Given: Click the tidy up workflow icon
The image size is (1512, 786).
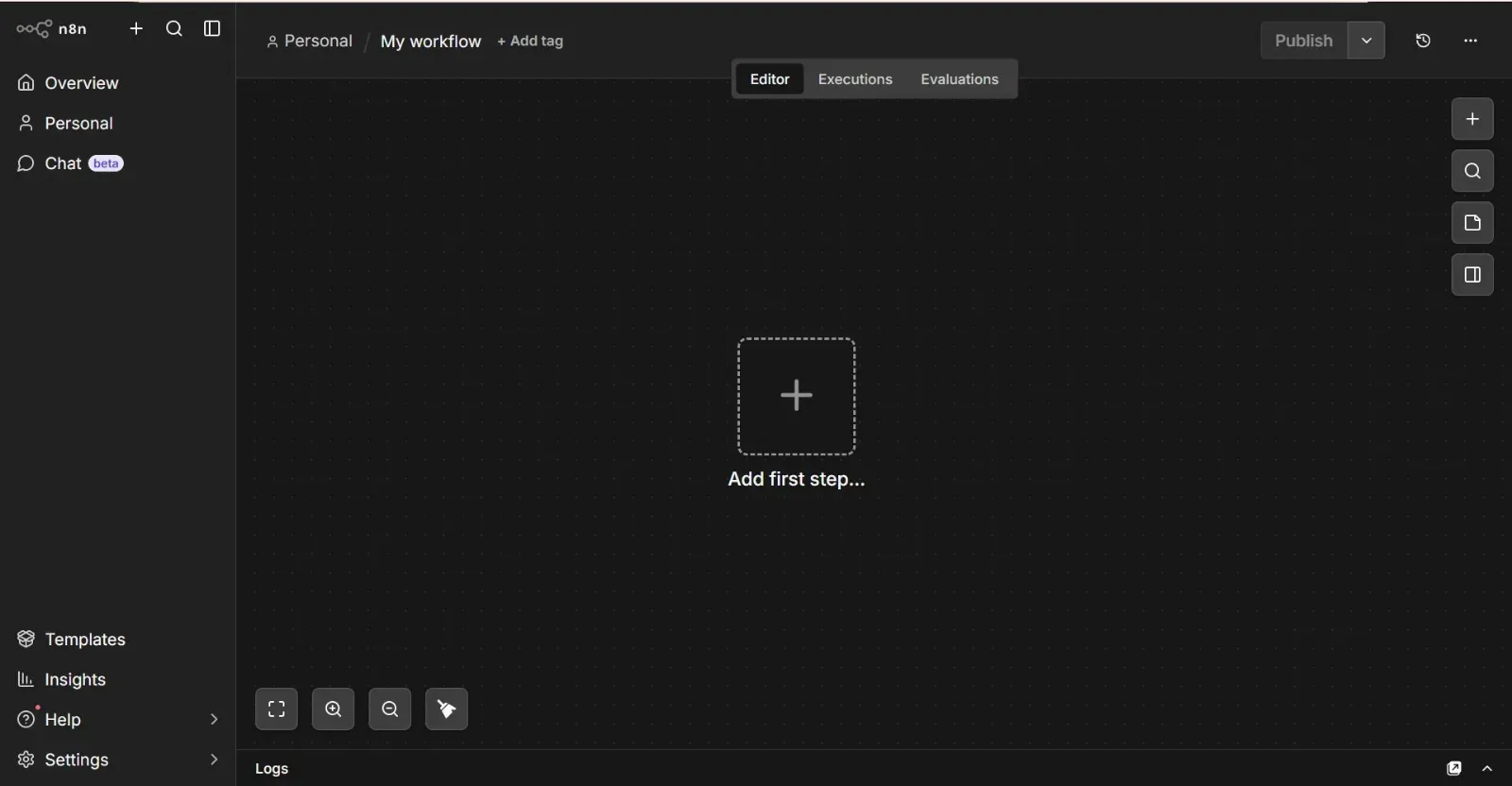Looking at the screenshot, I should tap(446, 709).
